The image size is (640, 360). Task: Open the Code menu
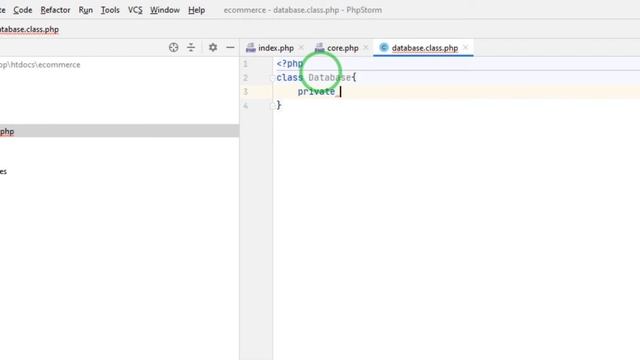(x=22, y=10)
